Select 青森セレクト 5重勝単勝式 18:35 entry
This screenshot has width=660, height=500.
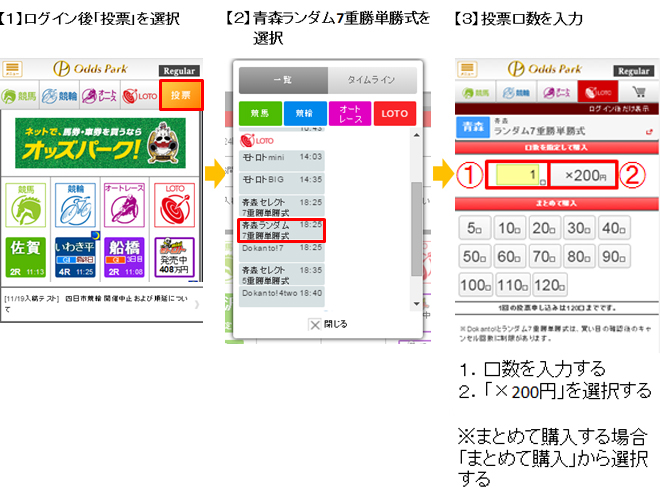coord(282,274)
